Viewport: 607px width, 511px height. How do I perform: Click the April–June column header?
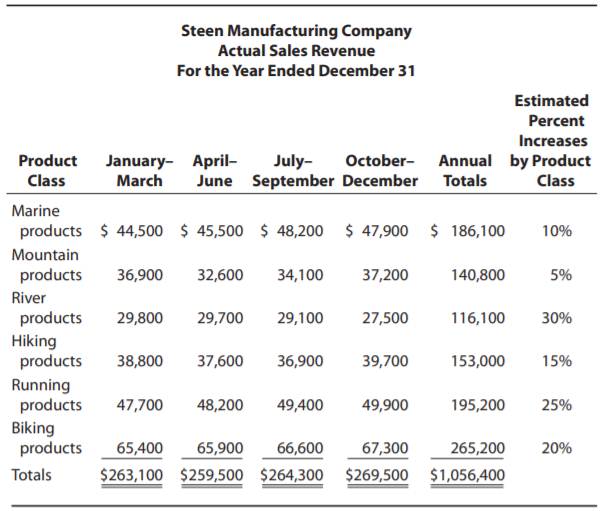(215, 171)
